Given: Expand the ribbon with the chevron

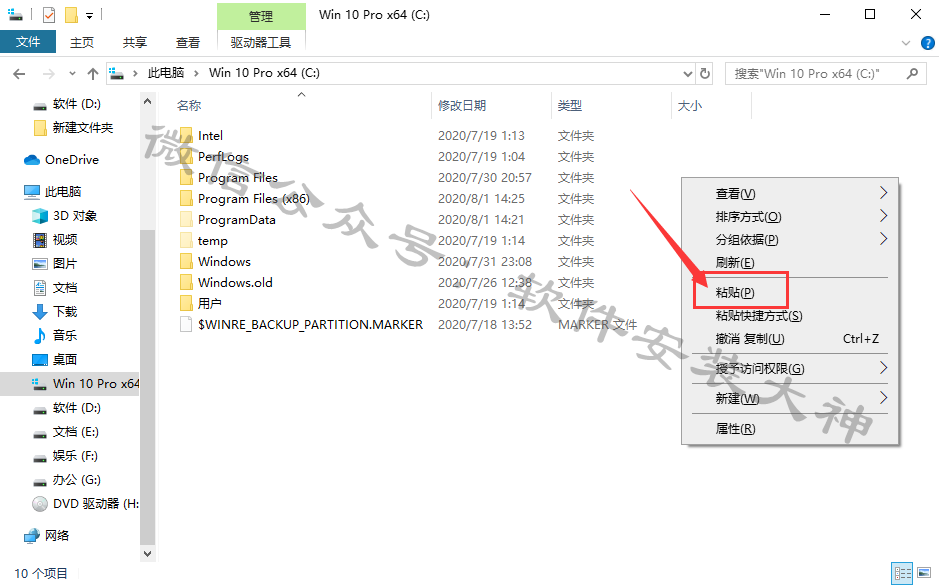Looking at the screenshot, I should pos(905,42).
